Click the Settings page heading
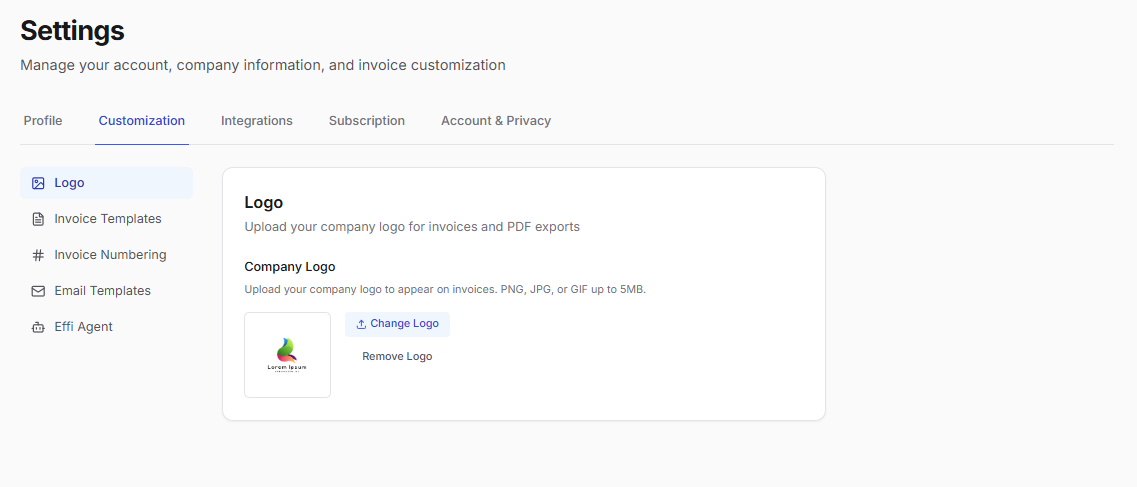This screenshot has width=1137, height=487. tap(73, 31)
